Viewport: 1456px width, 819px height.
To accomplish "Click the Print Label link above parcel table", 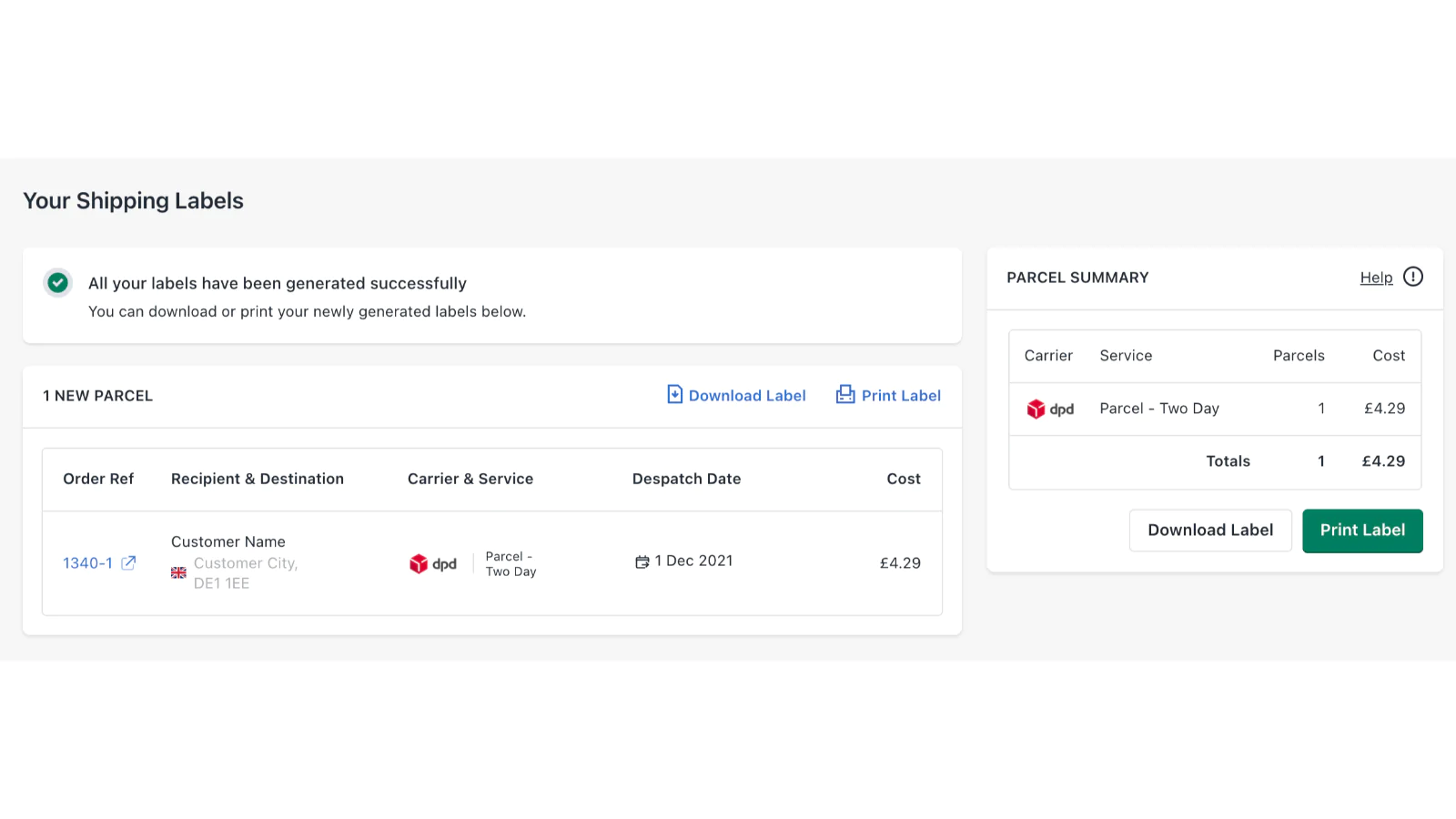I will point(901,395).
